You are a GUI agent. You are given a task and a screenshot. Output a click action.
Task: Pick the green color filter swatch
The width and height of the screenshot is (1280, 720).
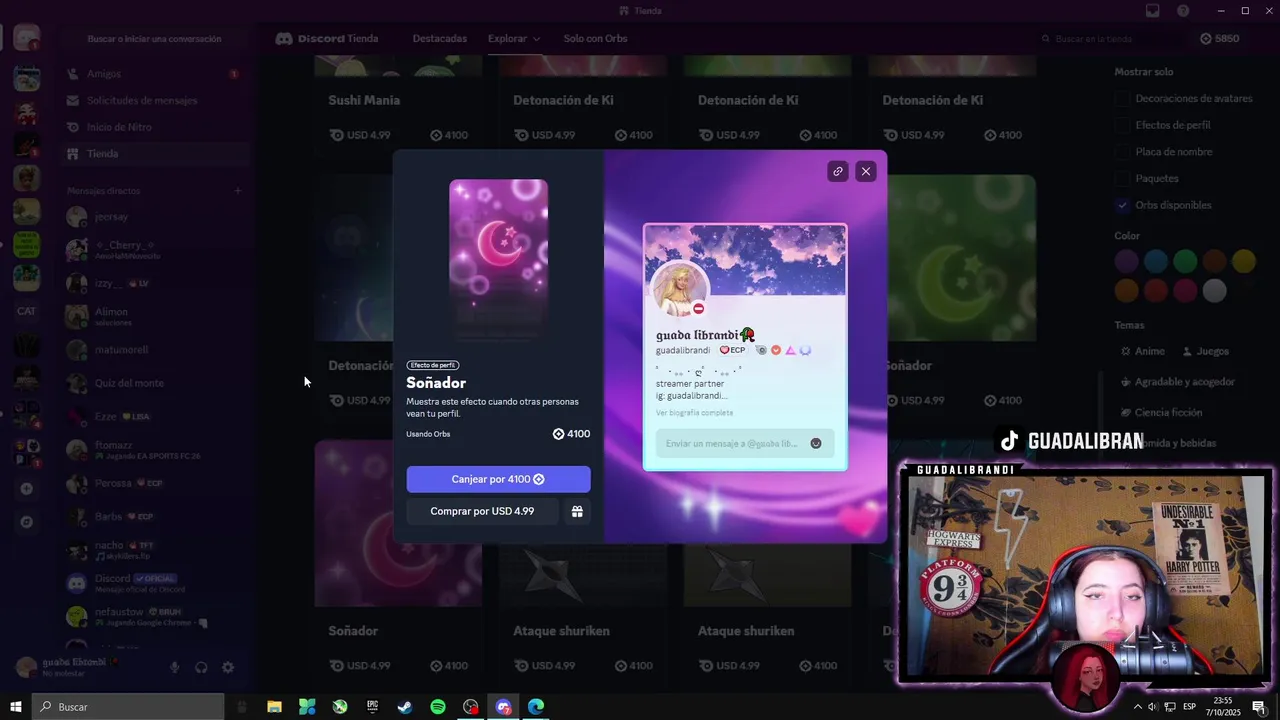coord(1185,261)
